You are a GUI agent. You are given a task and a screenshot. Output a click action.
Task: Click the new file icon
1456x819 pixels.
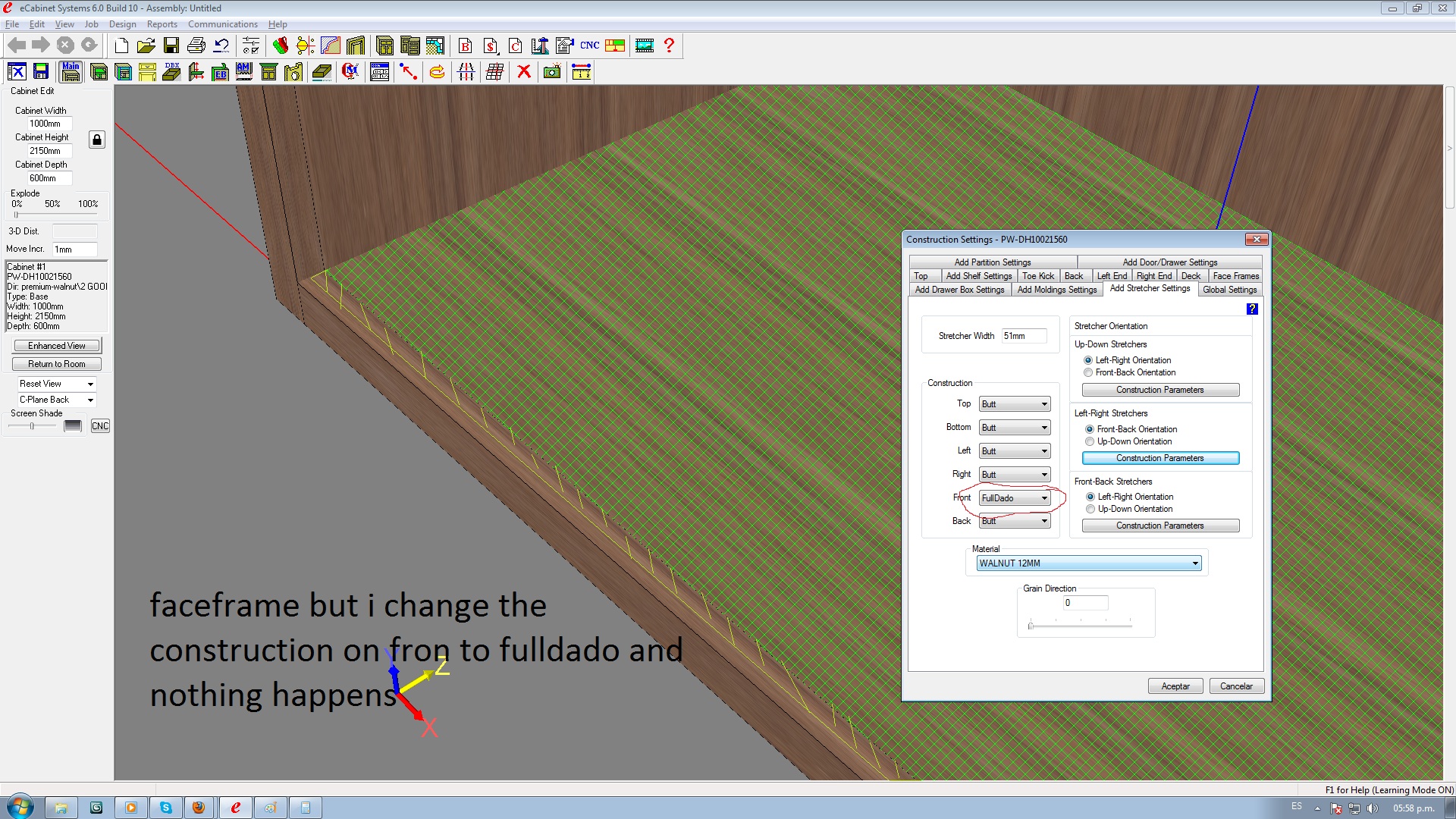pos(121,46)
